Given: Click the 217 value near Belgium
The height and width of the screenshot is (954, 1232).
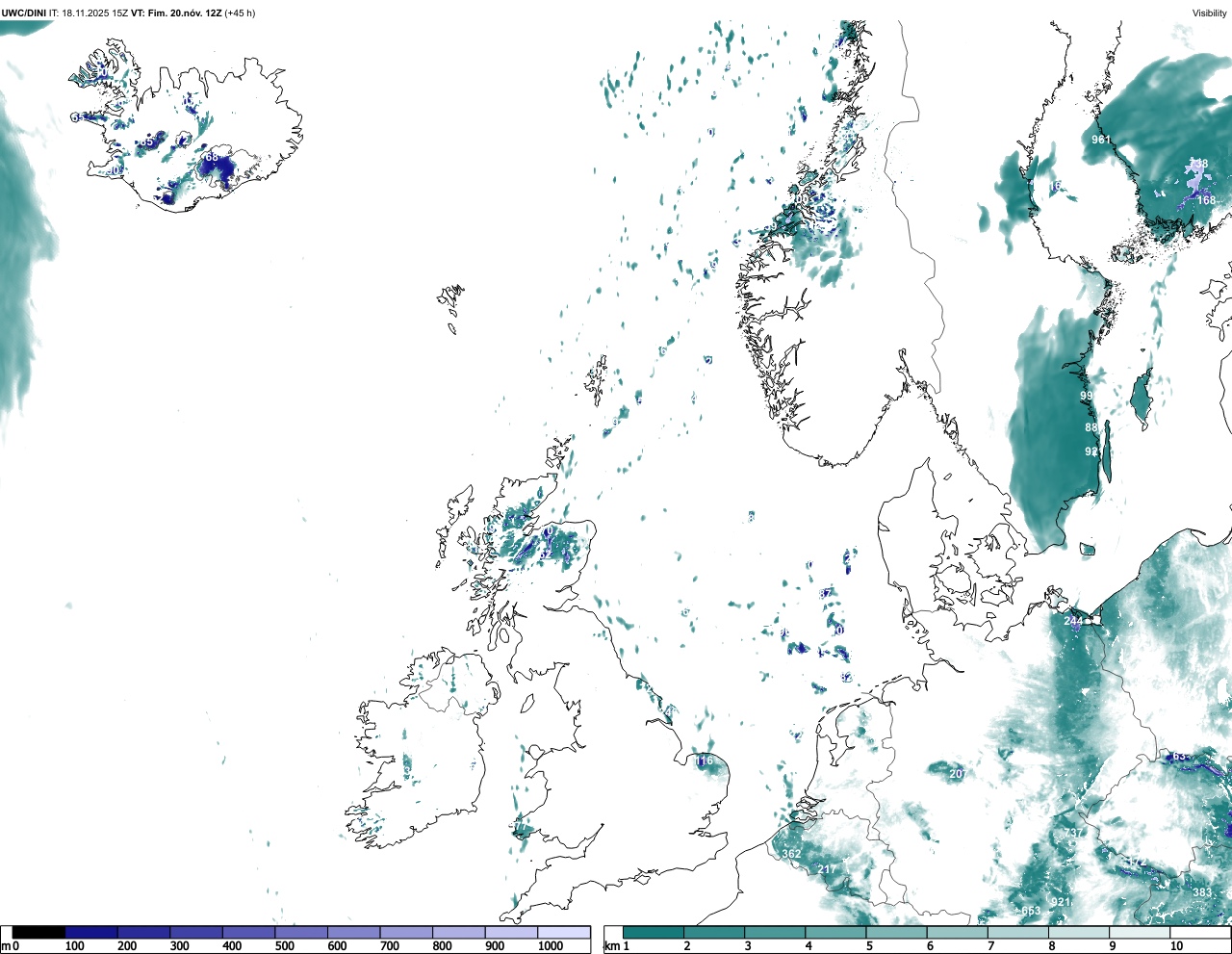Looking at the screenshot, I should pyautogui.click(x=826, y=869).
